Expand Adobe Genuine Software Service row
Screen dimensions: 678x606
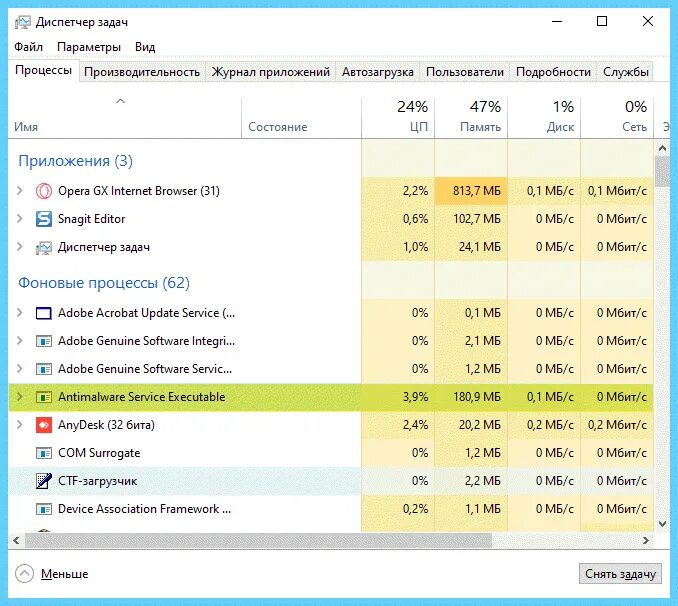[x=19, y=369]
